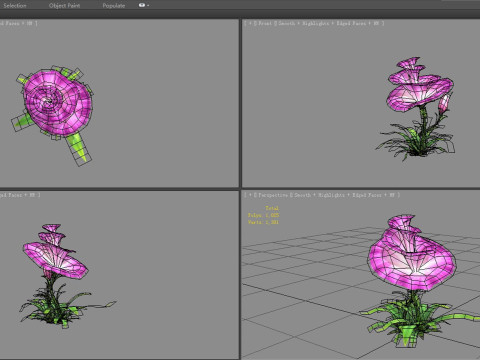Click the Perspective viewport [+] menu label
The width and height of the screenshot is (480, 360).
pos(250,195)
